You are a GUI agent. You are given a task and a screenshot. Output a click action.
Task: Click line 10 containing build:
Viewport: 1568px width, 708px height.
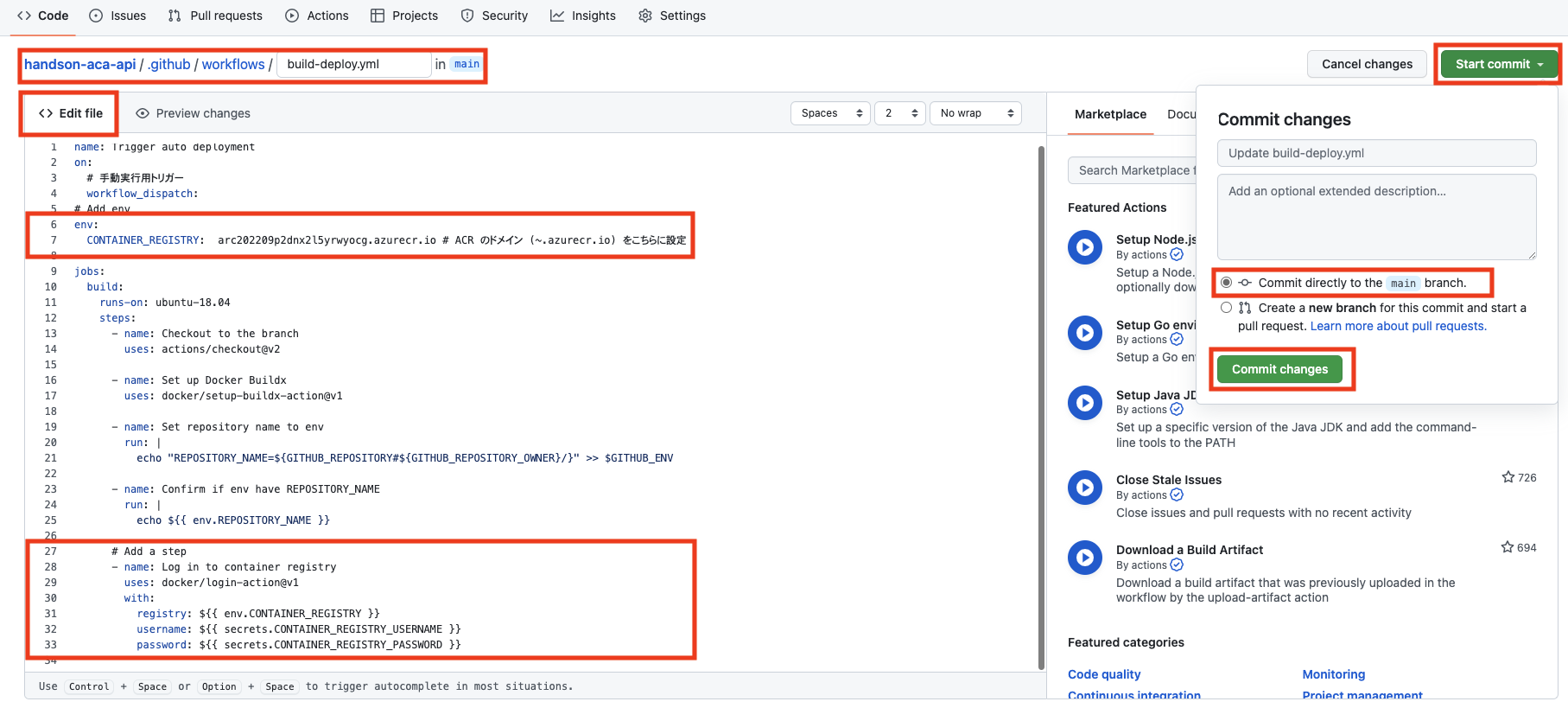(105, 287)
